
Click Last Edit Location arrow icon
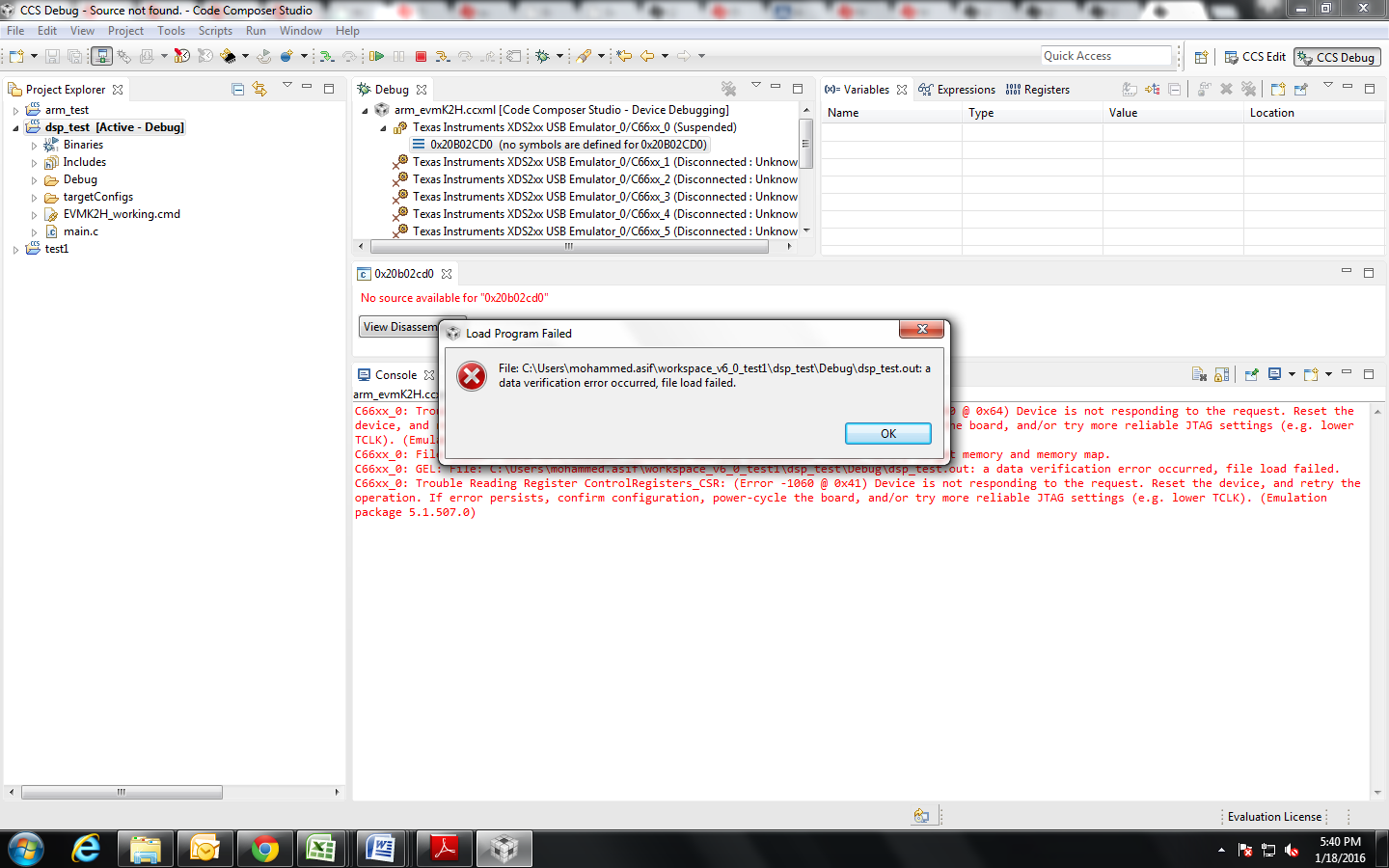[624, 56]
